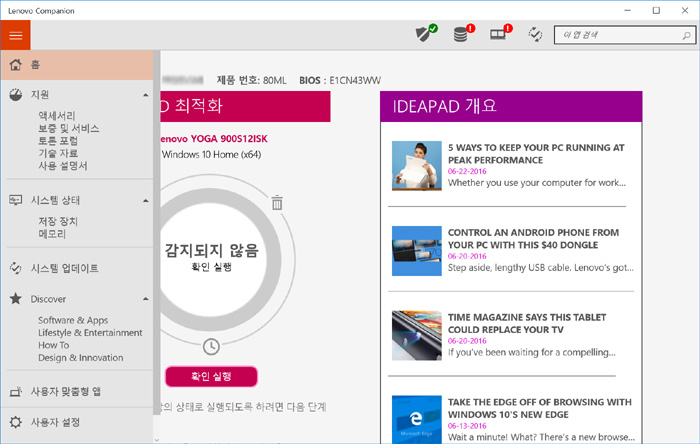This screenshot has height=444, width=700.
Task: Open system update icon in toolbar
Action: pos(535,34)
